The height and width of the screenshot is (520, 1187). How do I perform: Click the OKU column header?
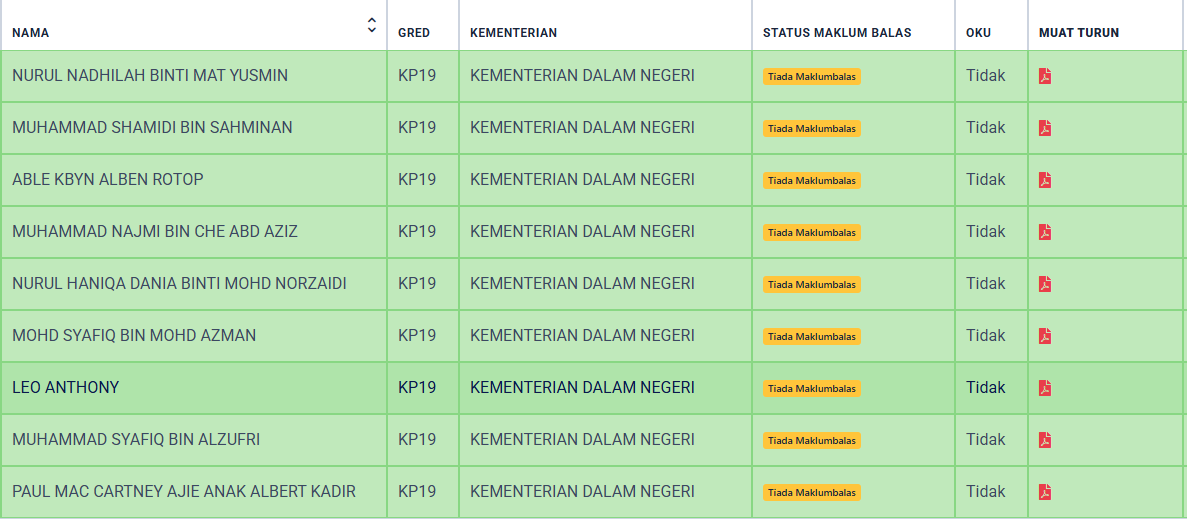(978, 33)
